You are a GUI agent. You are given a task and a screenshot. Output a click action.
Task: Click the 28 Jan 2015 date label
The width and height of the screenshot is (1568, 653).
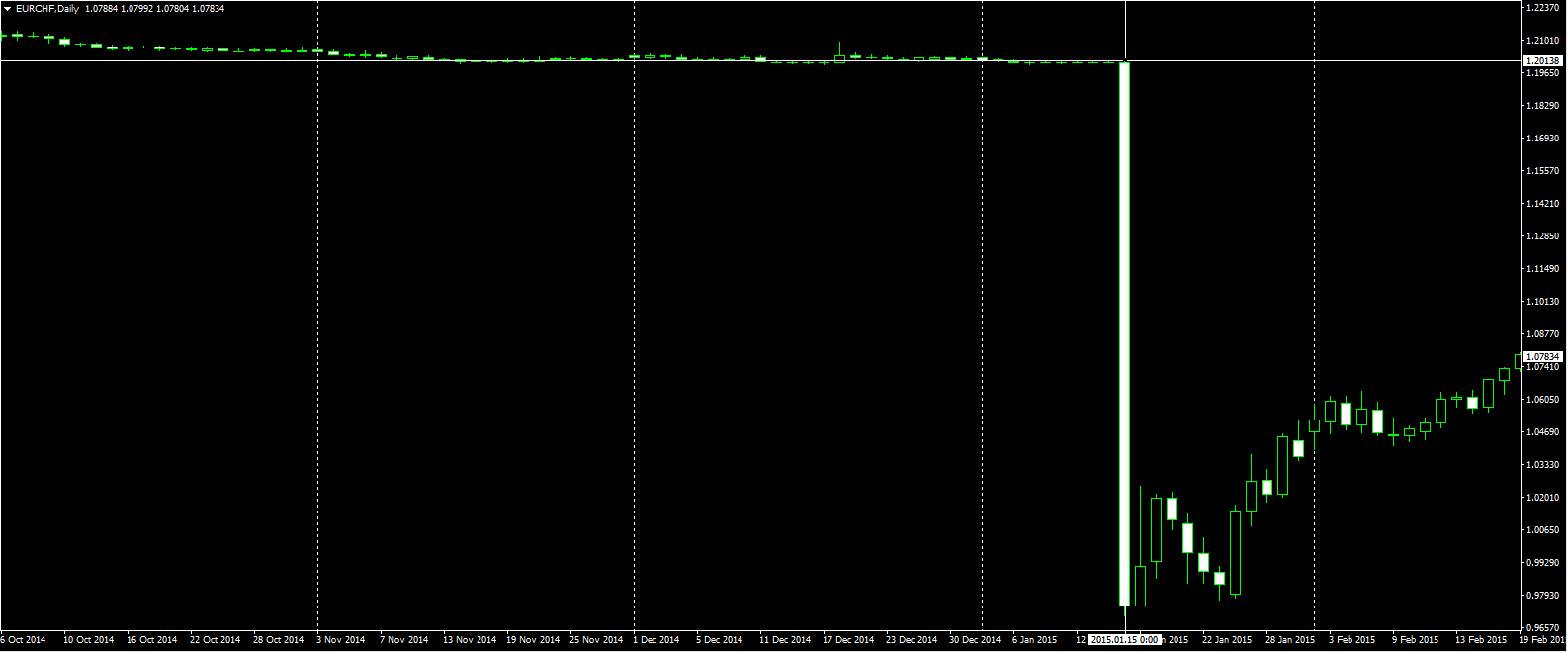pos(1289,640)
